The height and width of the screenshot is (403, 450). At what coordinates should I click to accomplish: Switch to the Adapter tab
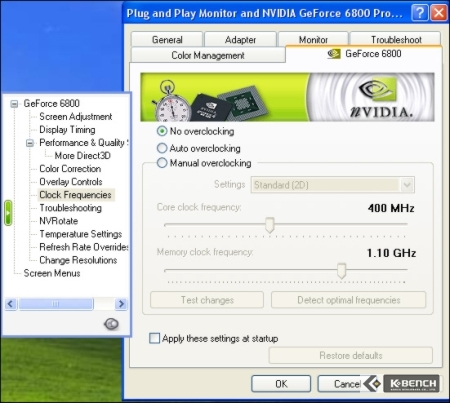pyautogui.click(x=240, y=39)
